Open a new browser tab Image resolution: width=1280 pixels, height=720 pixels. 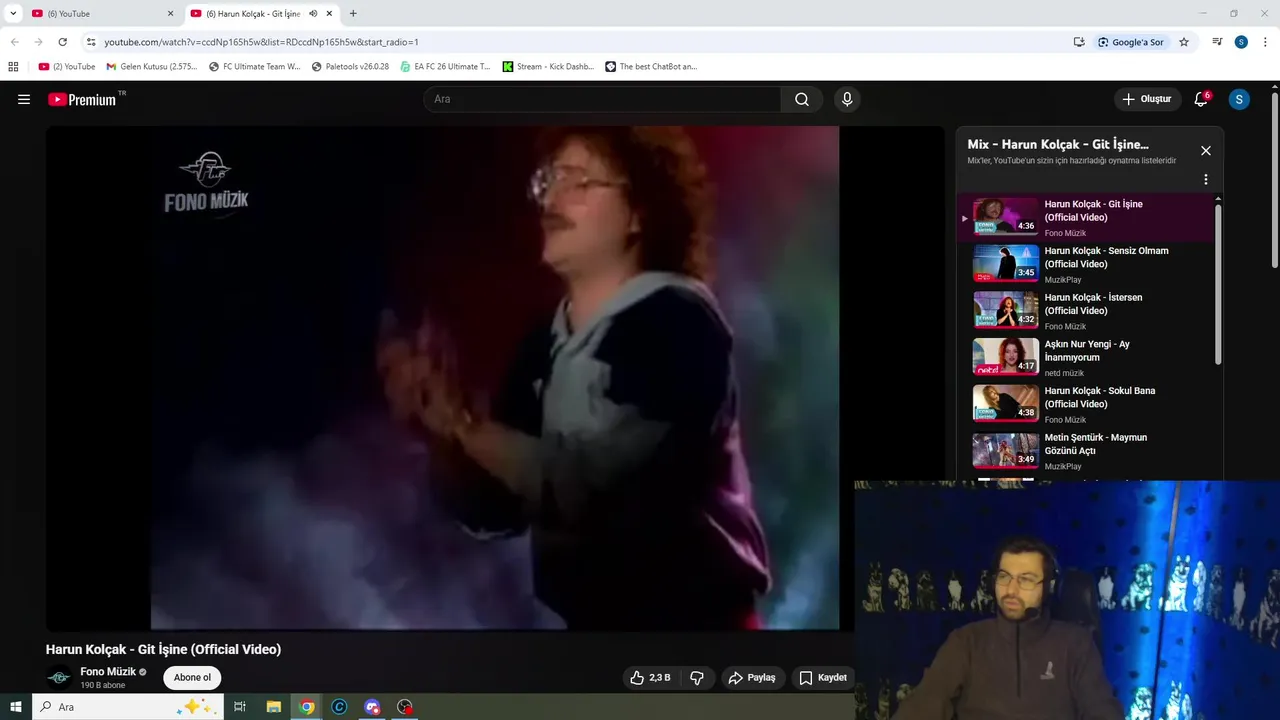(x=353, y=14)
